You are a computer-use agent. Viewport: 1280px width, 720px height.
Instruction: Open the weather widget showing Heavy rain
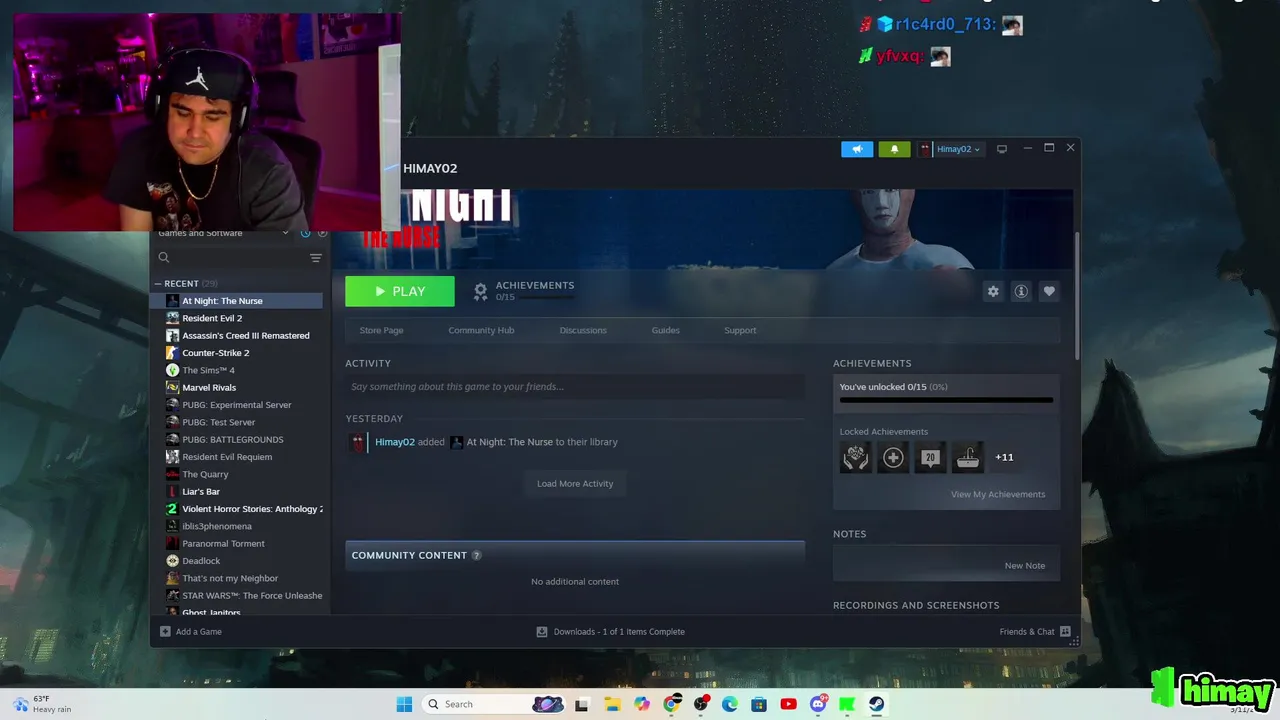(x=42, y=704)
